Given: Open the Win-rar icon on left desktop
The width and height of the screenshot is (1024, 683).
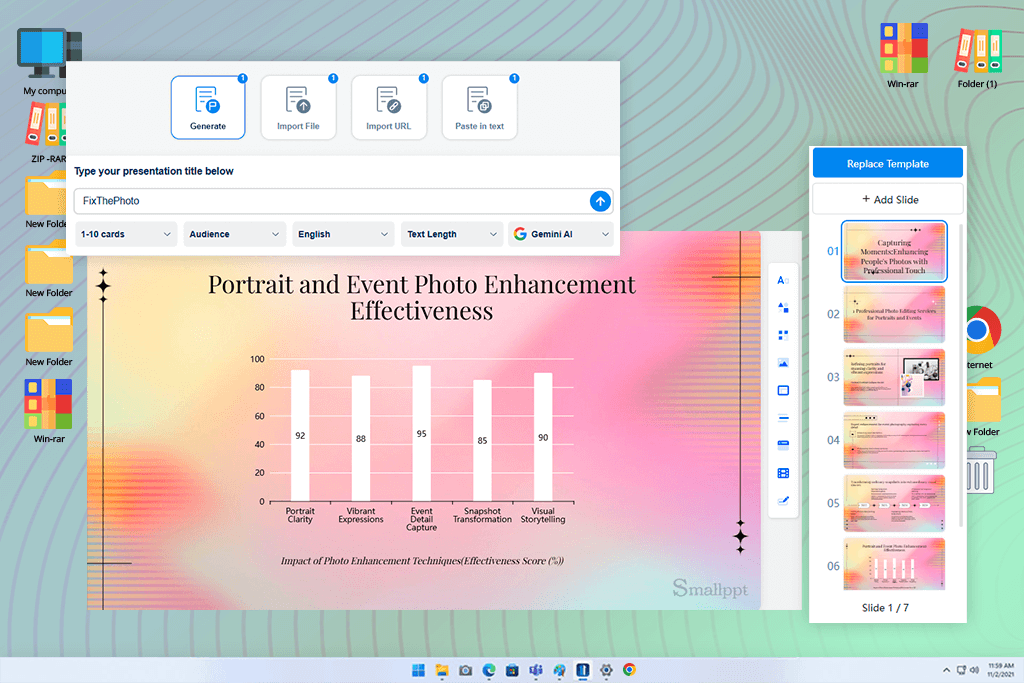Looking at the screenshot, I should [48, 411].
